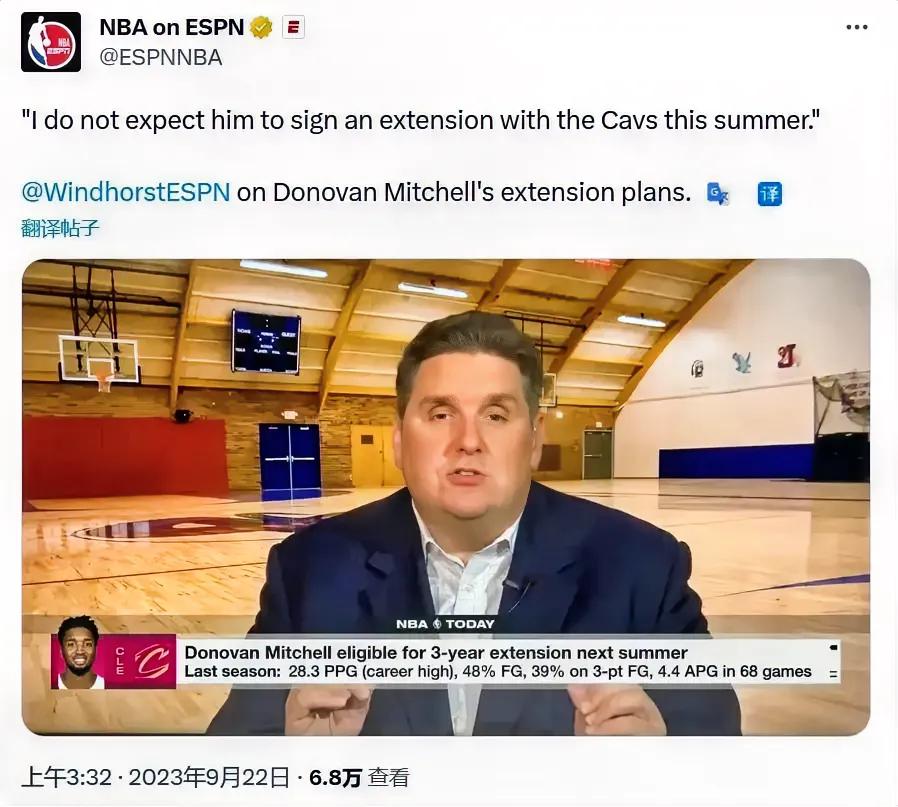Click the tweet quote text about the Cavs

click(x=421, y=120)
